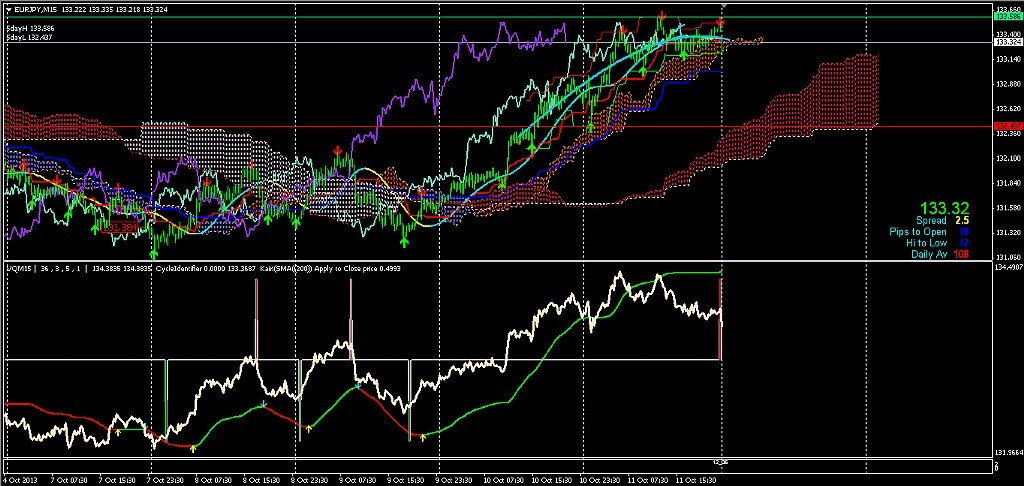Viewport: 1024px width, 486px height.
Task: Click the red 132.487 price axis tag
Action: coord(1007,125)
